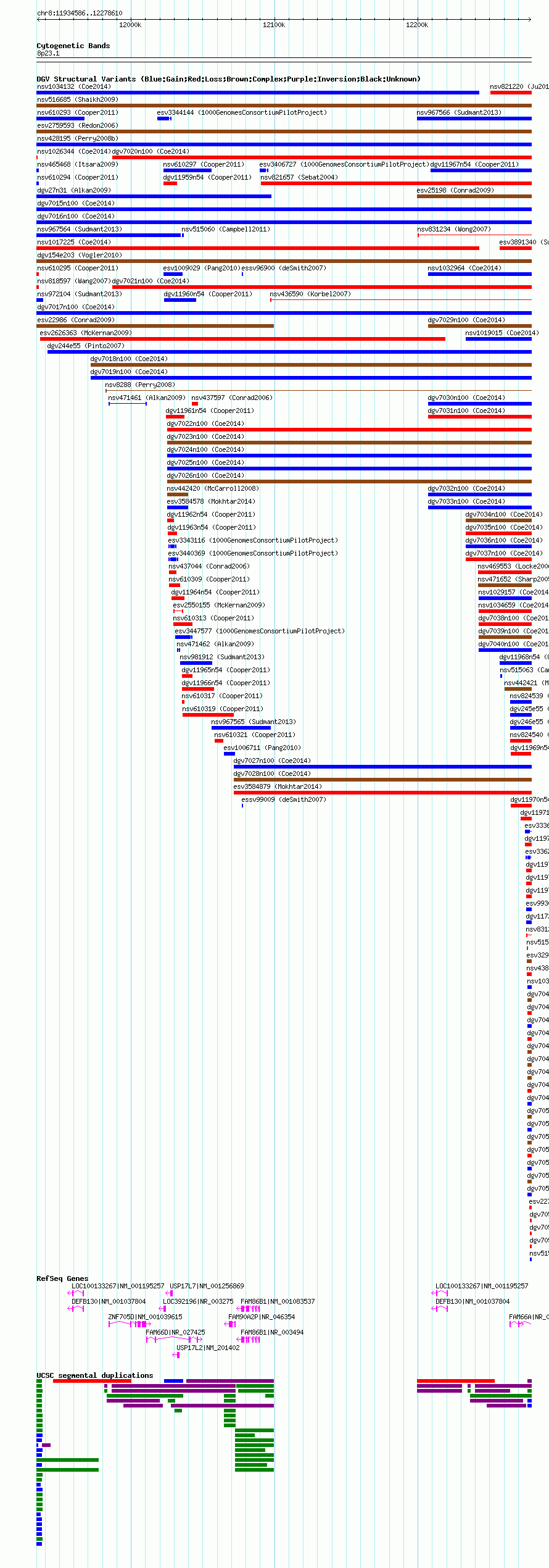549x1568 pixels.
Task: Click the 12200k ruler mark
Action: [x=417, y=25]
